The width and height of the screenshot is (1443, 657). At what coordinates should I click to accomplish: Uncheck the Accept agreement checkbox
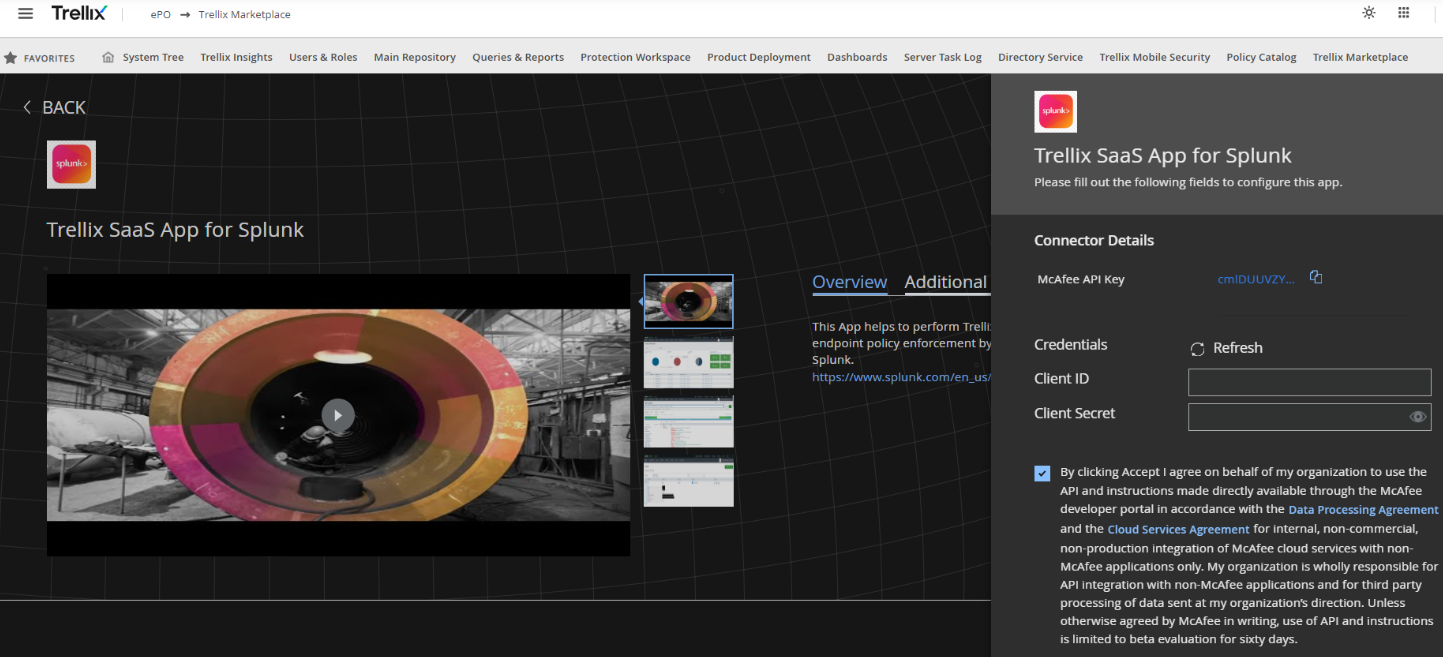pos(1043,473)
